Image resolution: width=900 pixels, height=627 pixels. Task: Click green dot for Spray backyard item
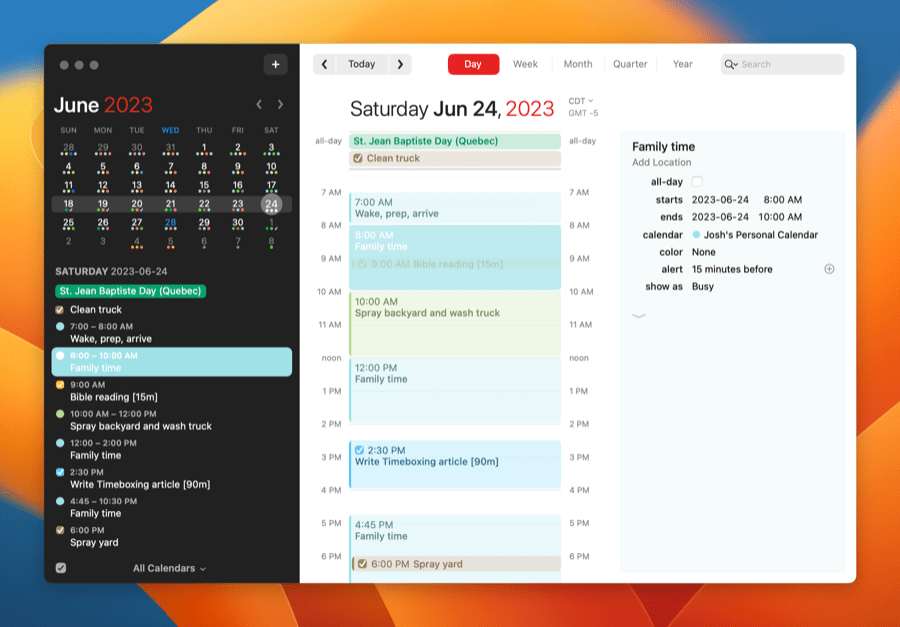point(60,413)
